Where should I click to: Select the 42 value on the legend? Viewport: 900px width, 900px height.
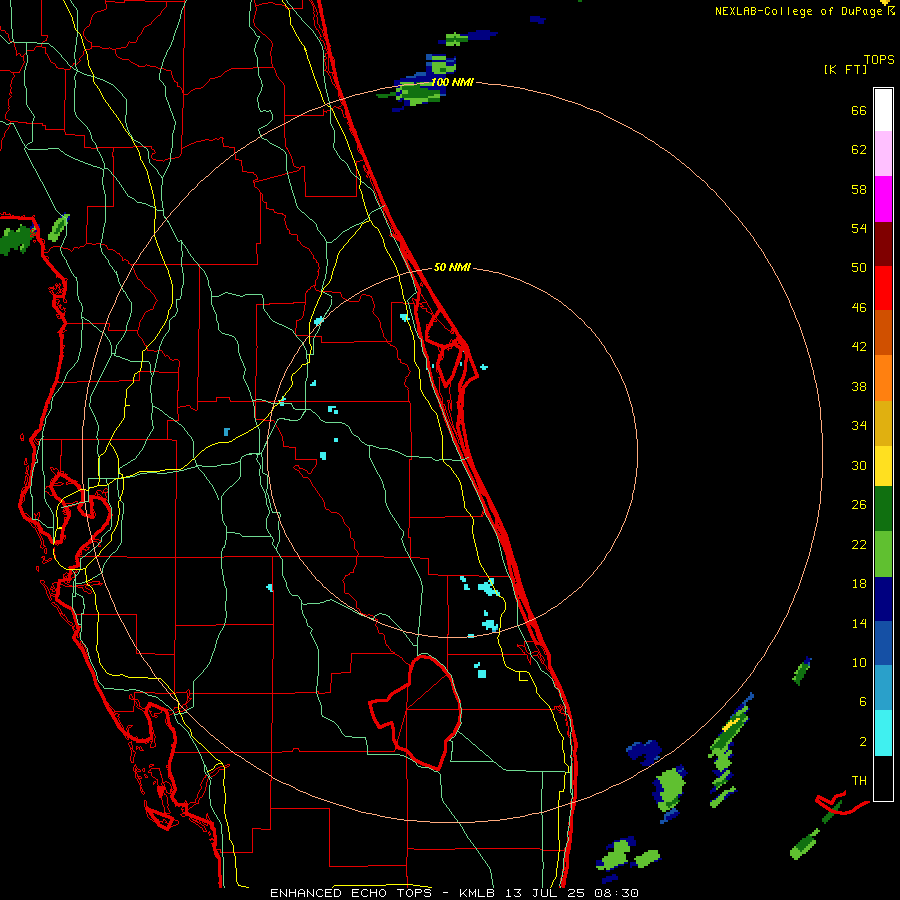[859, 347]
